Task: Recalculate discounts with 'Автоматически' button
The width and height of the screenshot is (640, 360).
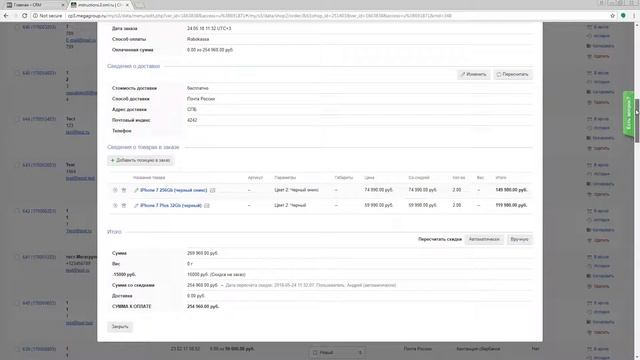Action: point(484,239)
